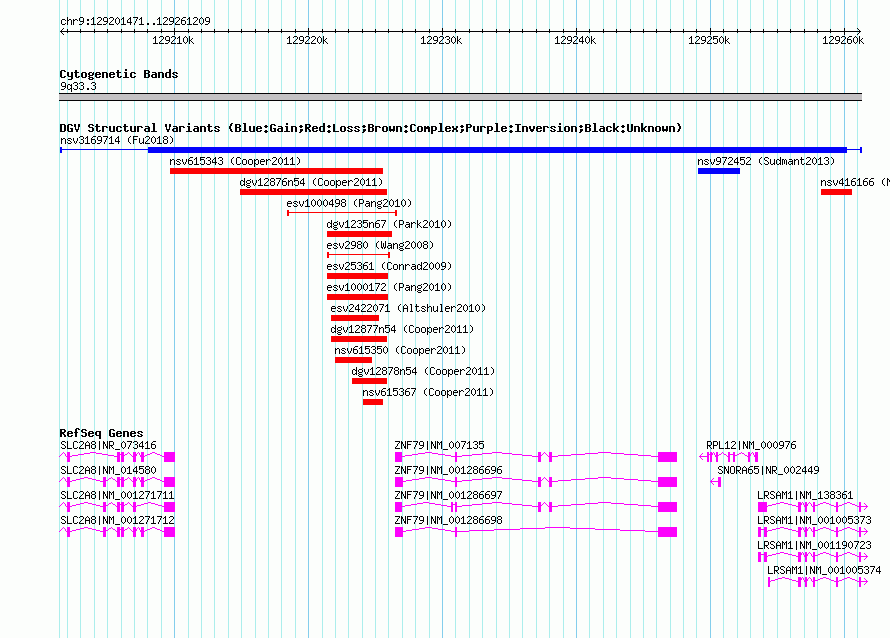Viewport: 890px width, 638px height.
Task: Click the esv1000498 (Pang2010) label
Action: [349, 203]
